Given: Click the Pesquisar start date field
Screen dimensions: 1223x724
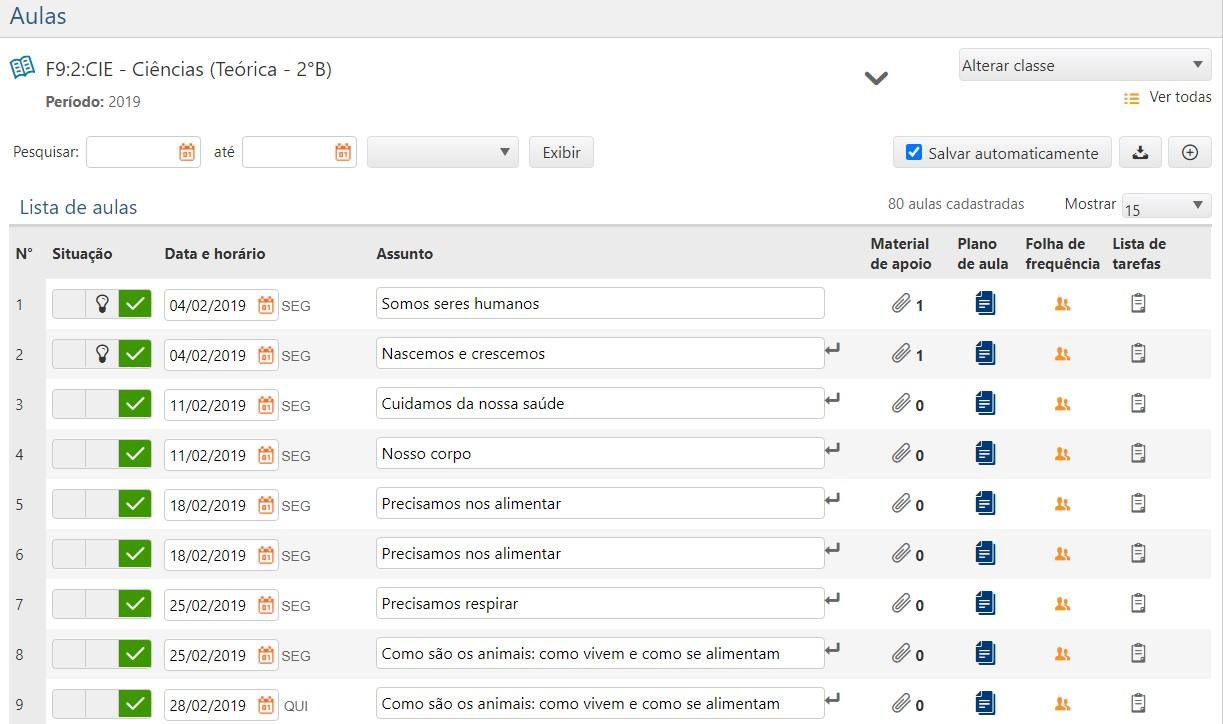Looking at the screenshot, I should [143, 152].
